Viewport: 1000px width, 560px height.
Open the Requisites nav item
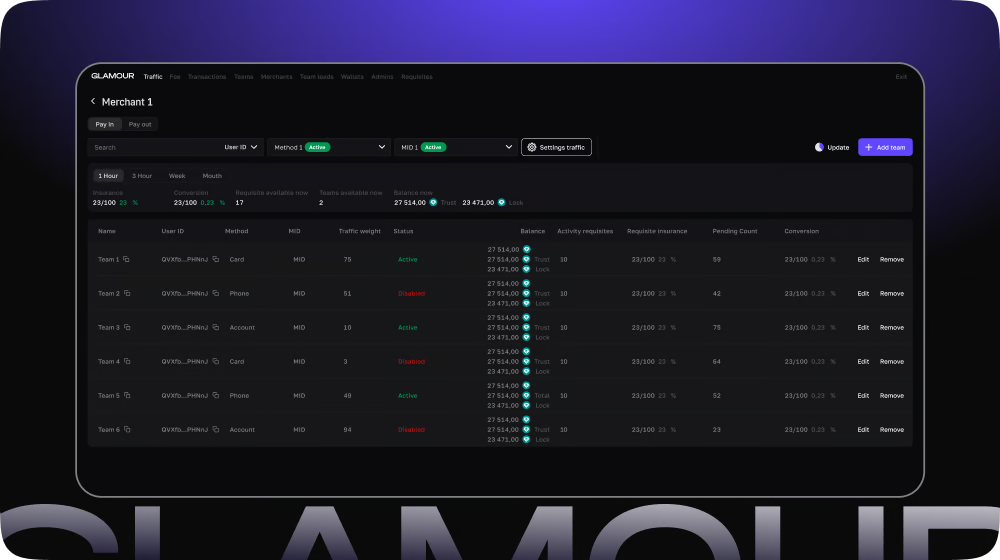tap(416, 77)
